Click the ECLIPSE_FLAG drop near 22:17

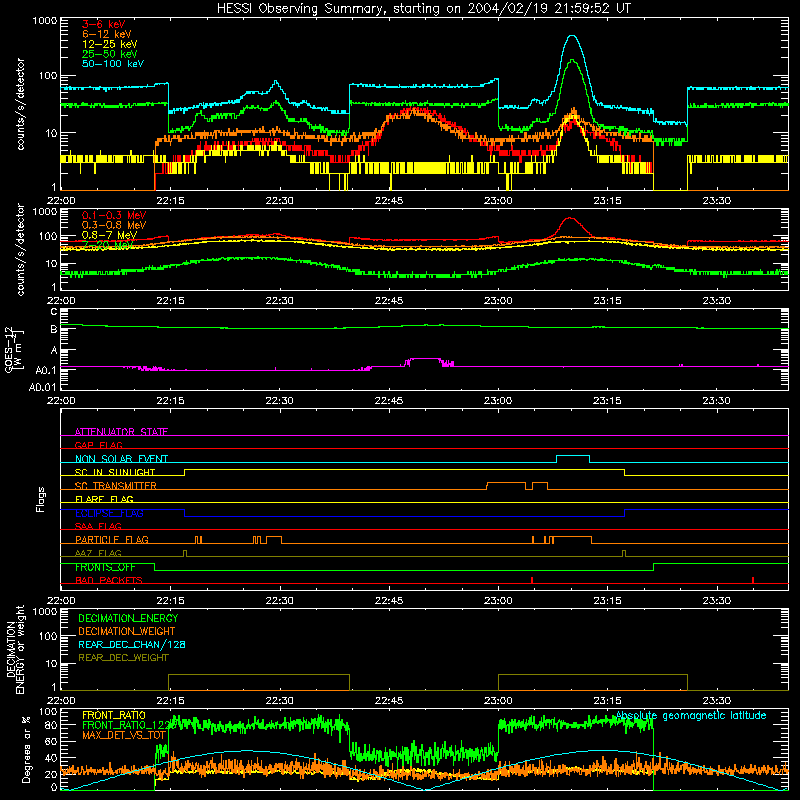(x=185, y=513)
